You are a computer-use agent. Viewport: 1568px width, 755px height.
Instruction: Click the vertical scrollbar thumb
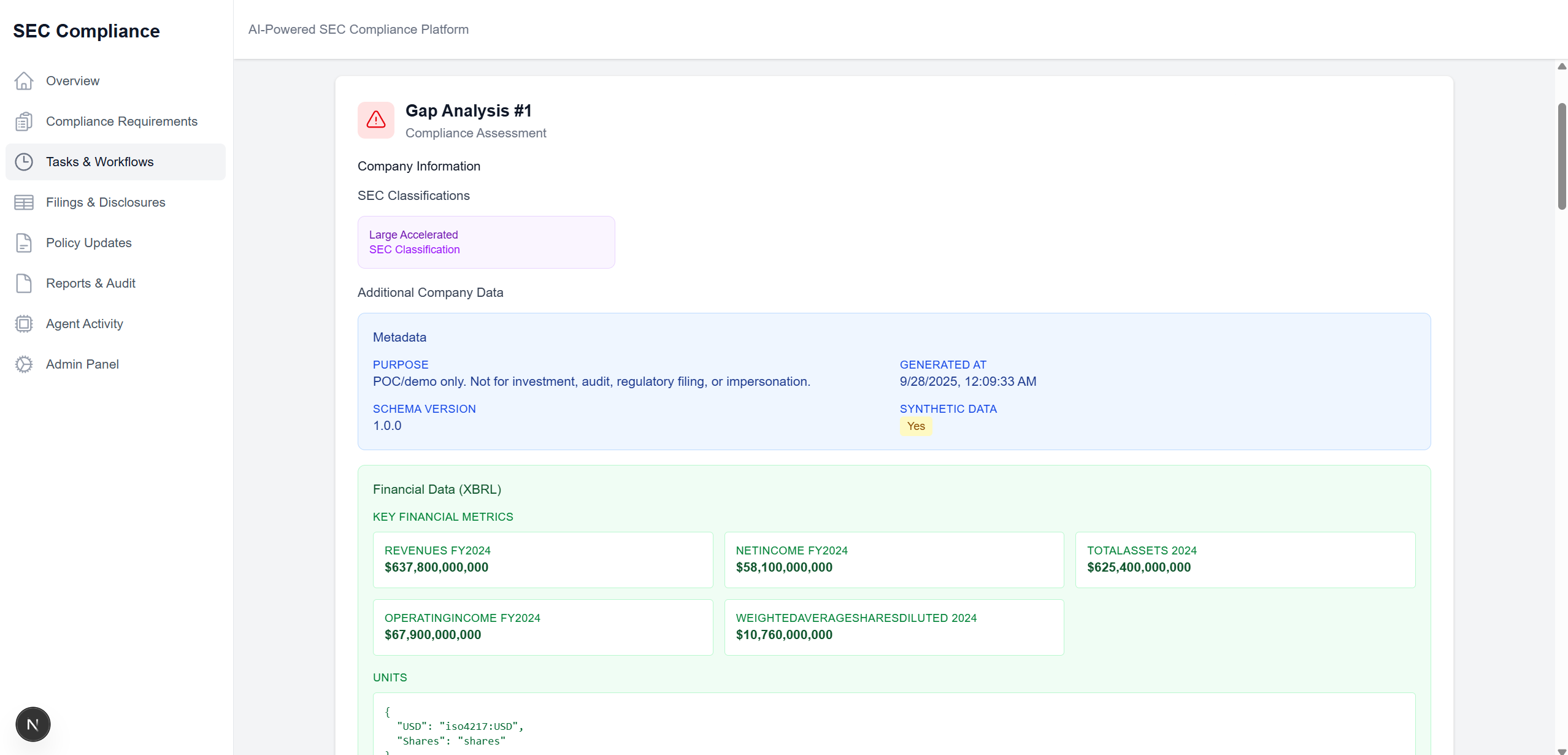(x=1562, y=156)
